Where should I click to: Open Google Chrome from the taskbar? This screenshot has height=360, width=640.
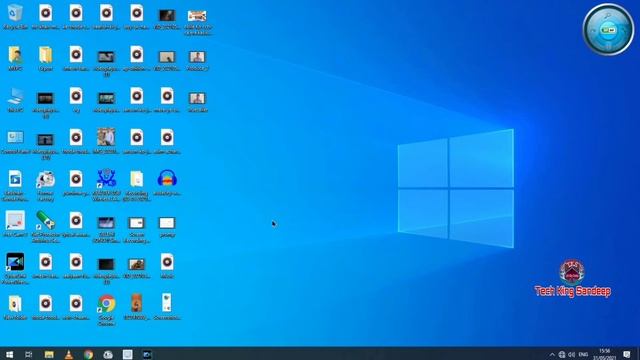tap(88, 354)
